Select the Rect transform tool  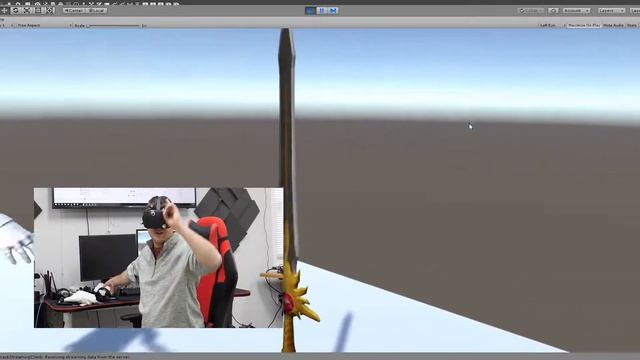38,10
